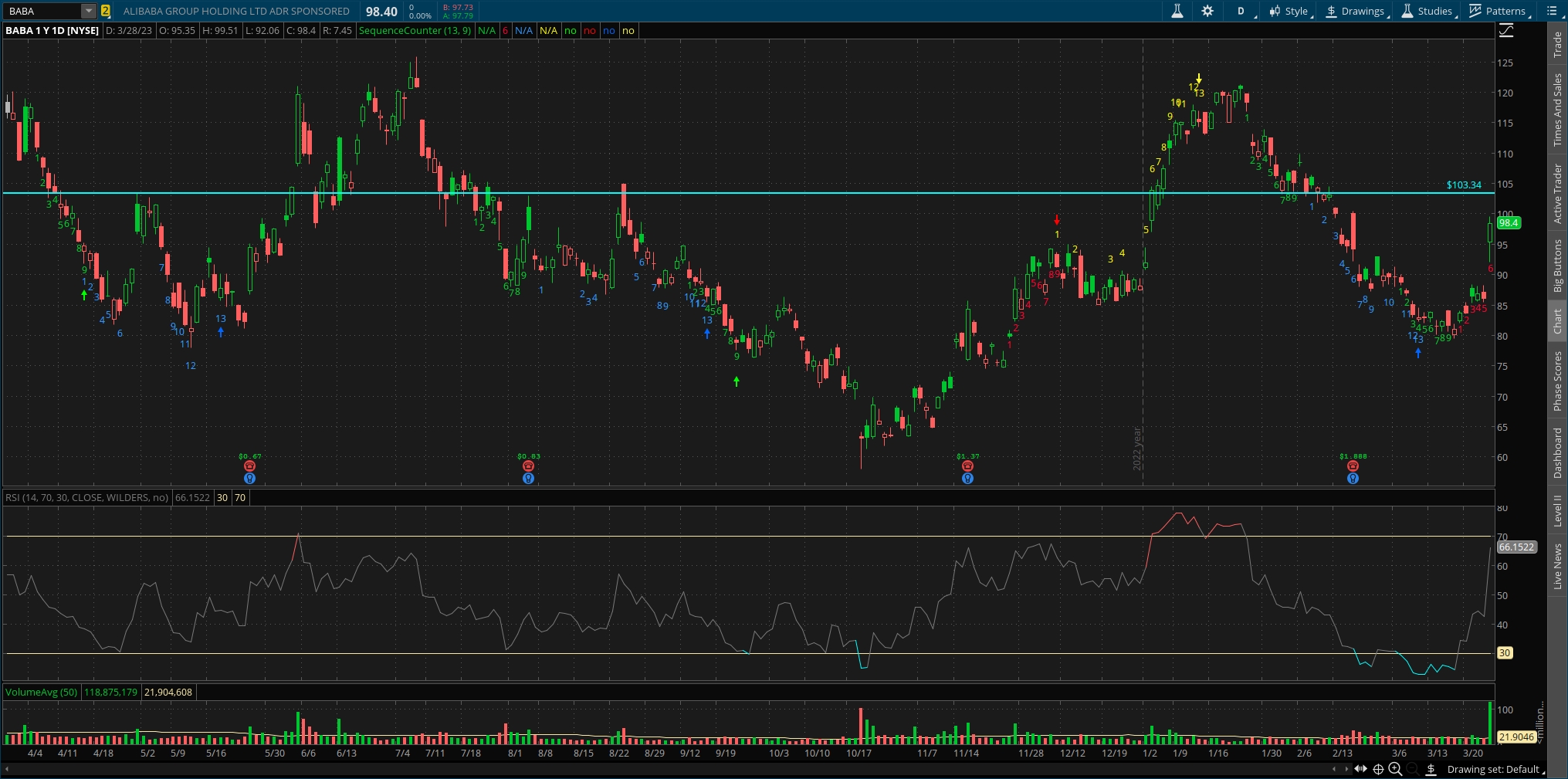Click the red phone icon under $0.83
The height and width of the screenshot is (779, 1568).
[x=528, y=466]
